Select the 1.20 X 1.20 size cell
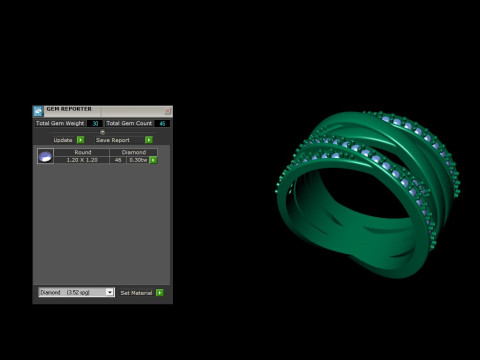 [82, 160]
